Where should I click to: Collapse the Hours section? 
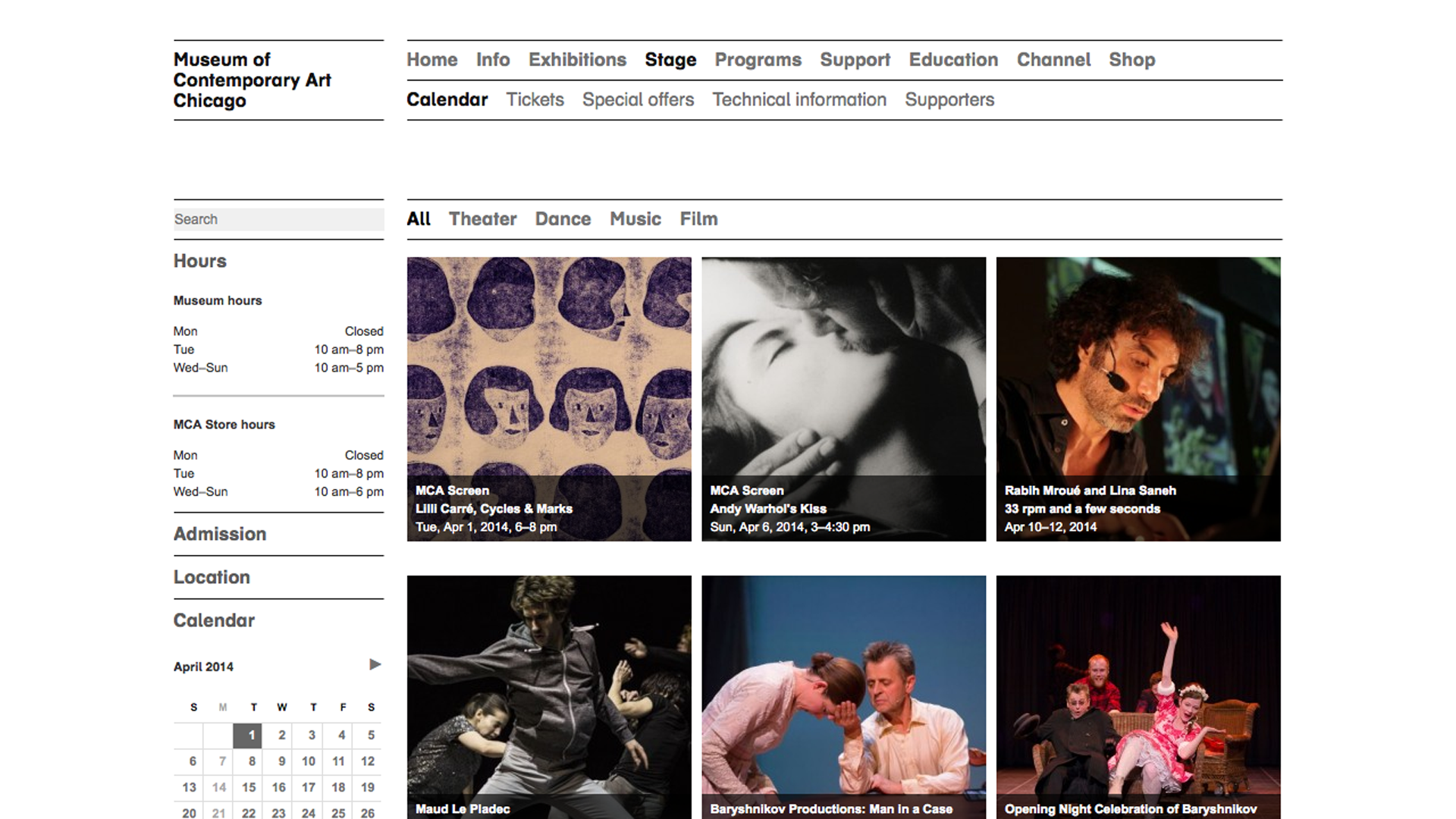tap(199, 261)
